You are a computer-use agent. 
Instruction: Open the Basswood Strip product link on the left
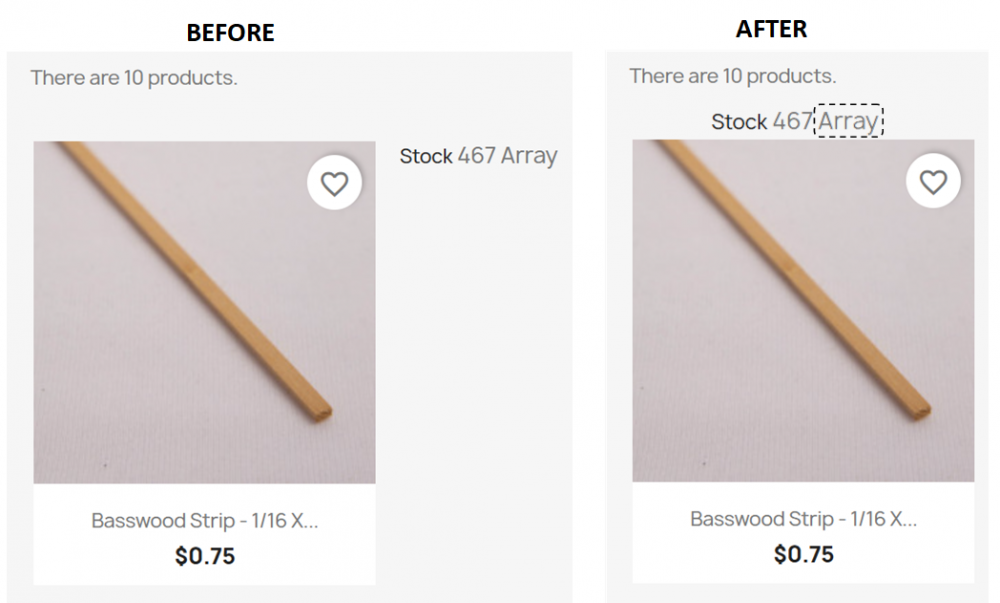[x=204, y=519]
